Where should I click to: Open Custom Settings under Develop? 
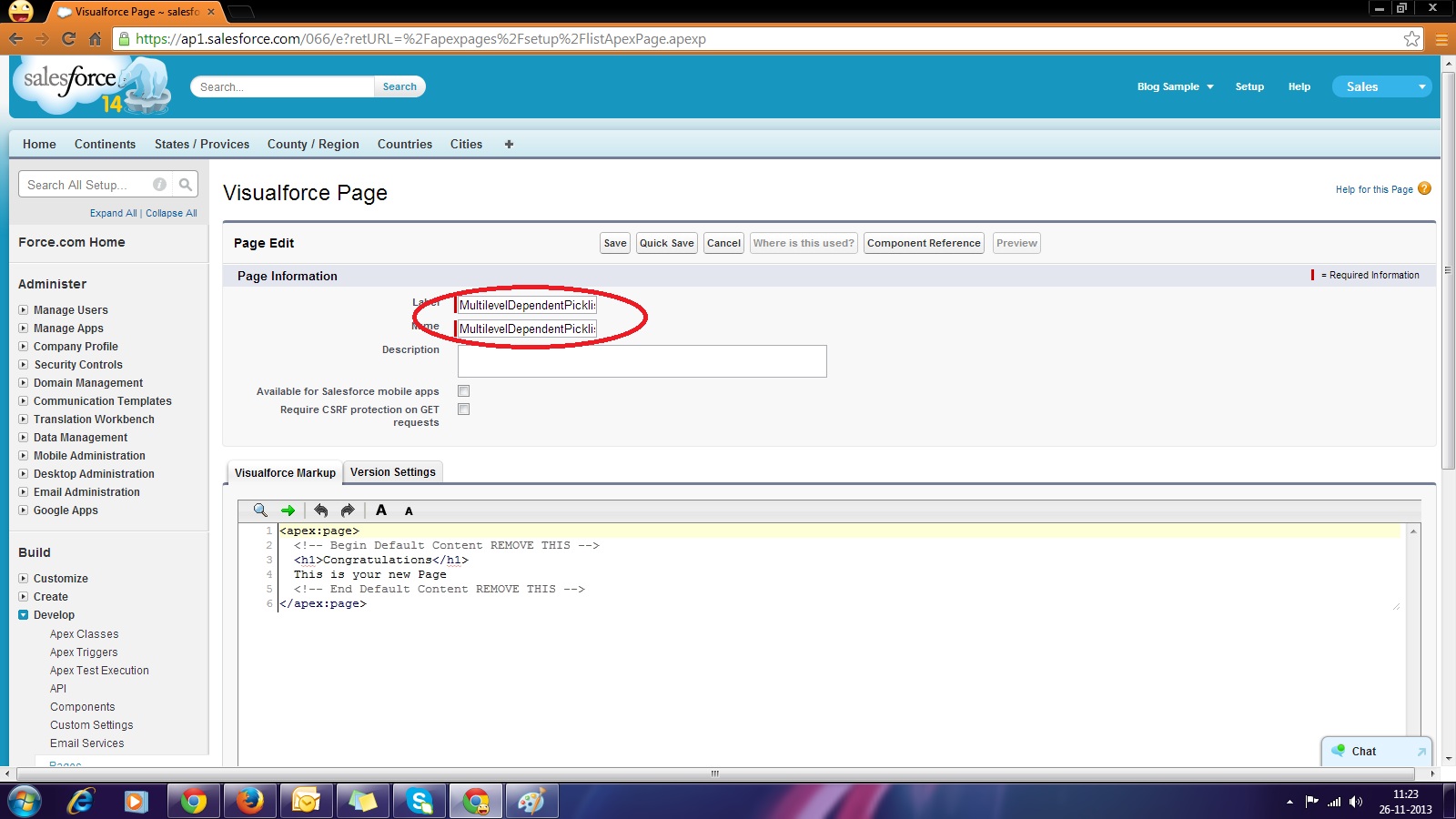92,725
